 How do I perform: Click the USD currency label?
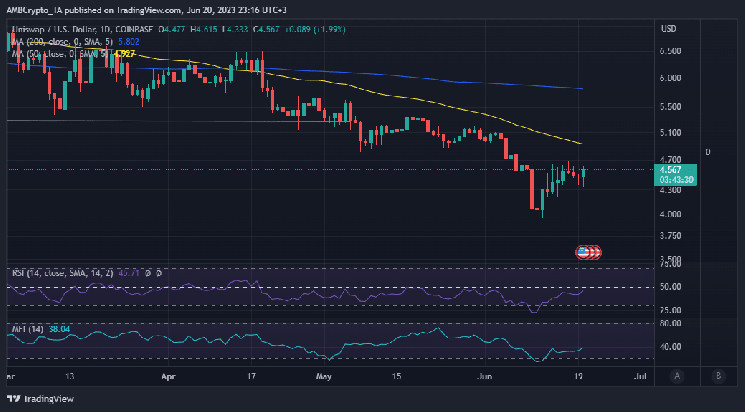pos(669,29)
